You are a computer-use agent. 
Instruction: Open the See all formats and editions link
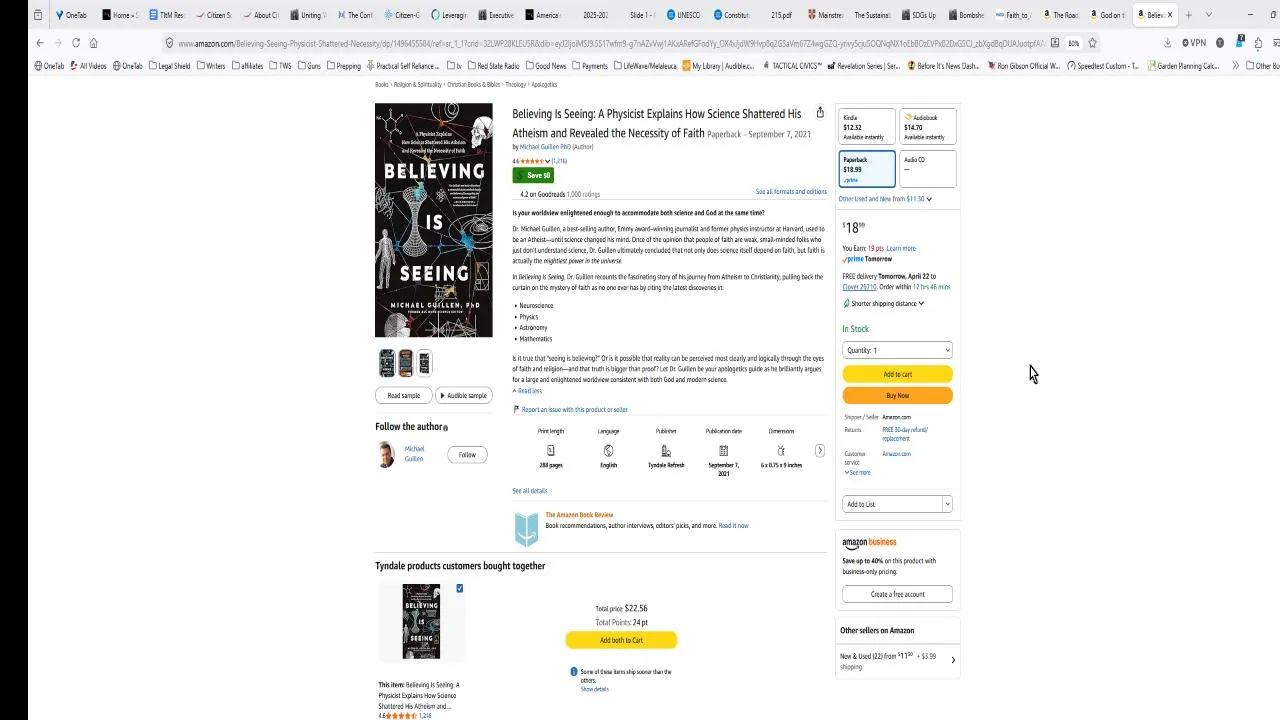(791, 191)
